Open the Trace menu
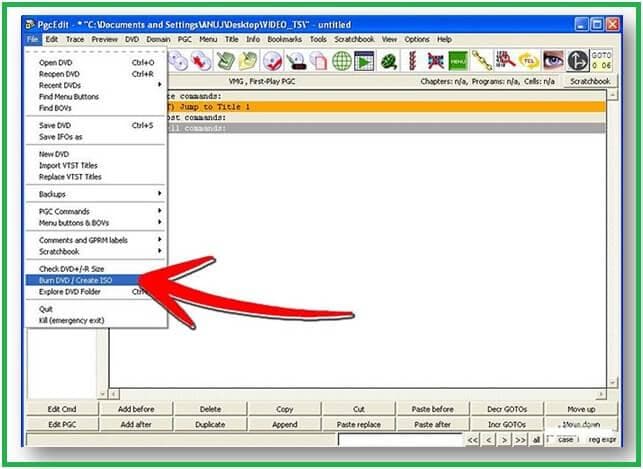This screenshot has width=643, height=469. click(x=75, y=39)
